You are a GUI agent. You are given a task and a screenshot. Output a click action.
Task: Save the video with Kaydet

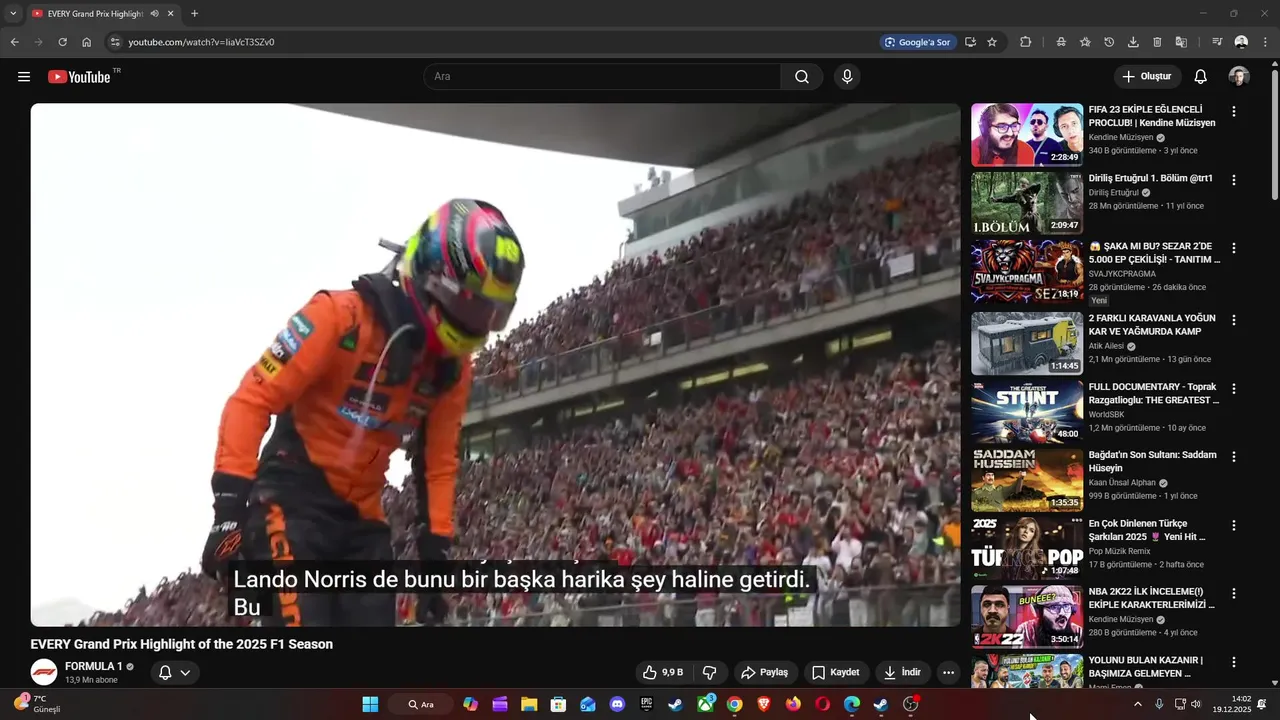[x=835, y=672]
